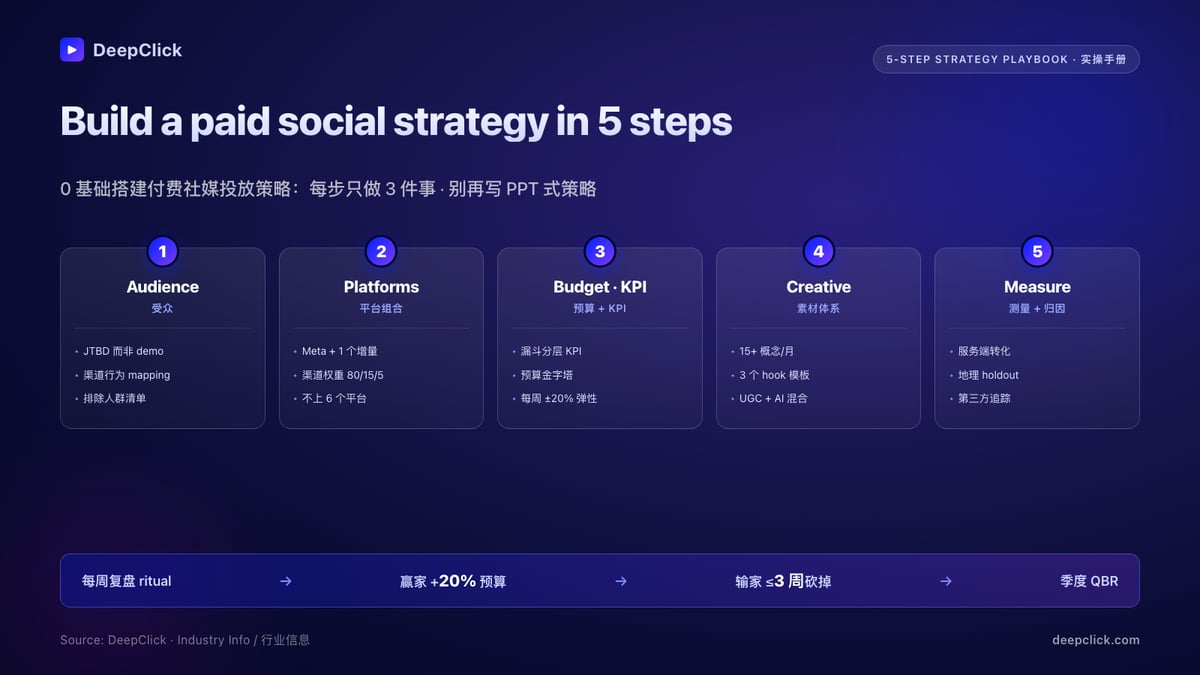Click the arrow after '每周复盘 ritual'
This screenshot has width=1200, height=675.
pos(286,581)
